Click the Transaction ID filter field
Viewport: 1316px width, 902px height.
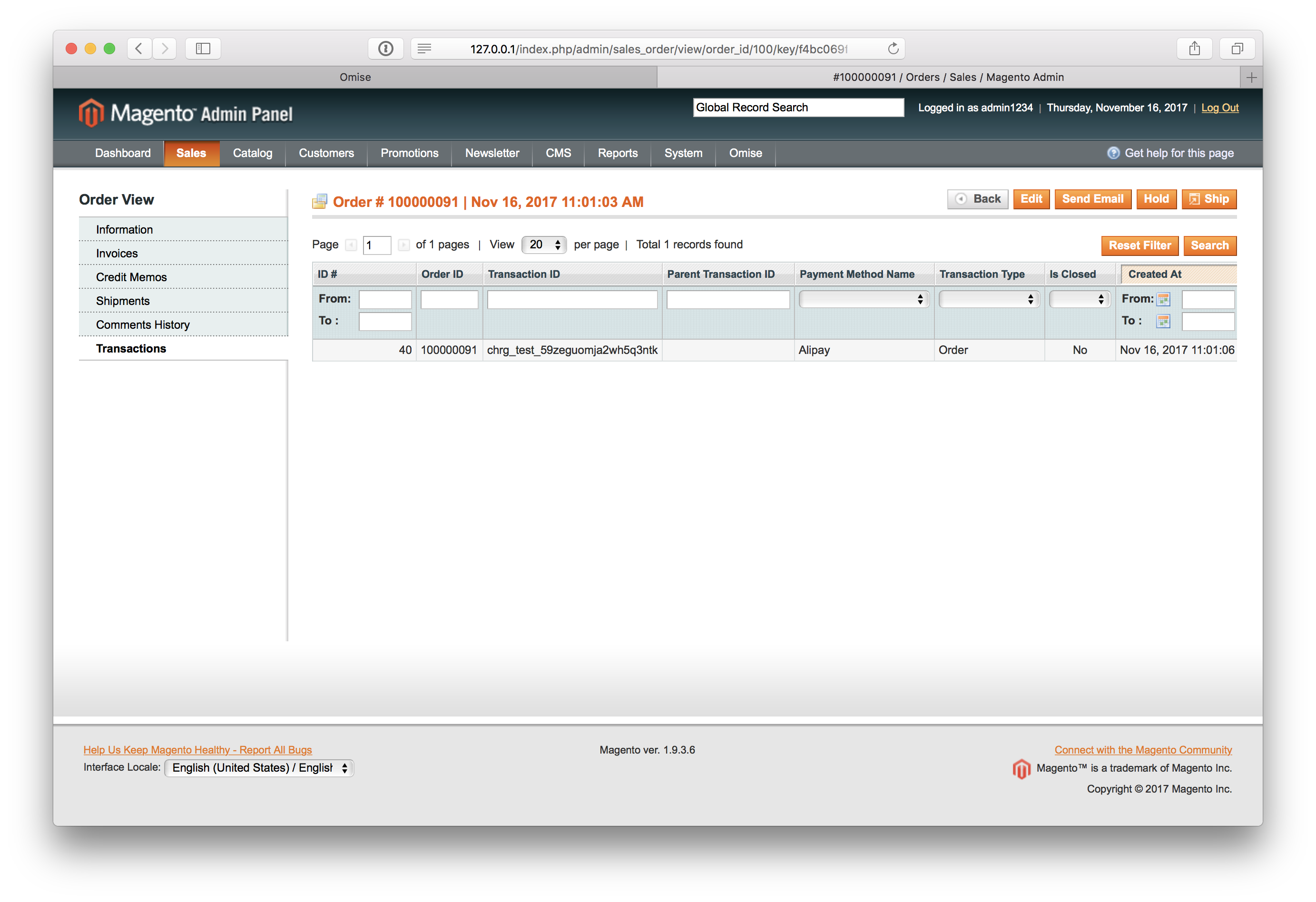click(572, 299)
